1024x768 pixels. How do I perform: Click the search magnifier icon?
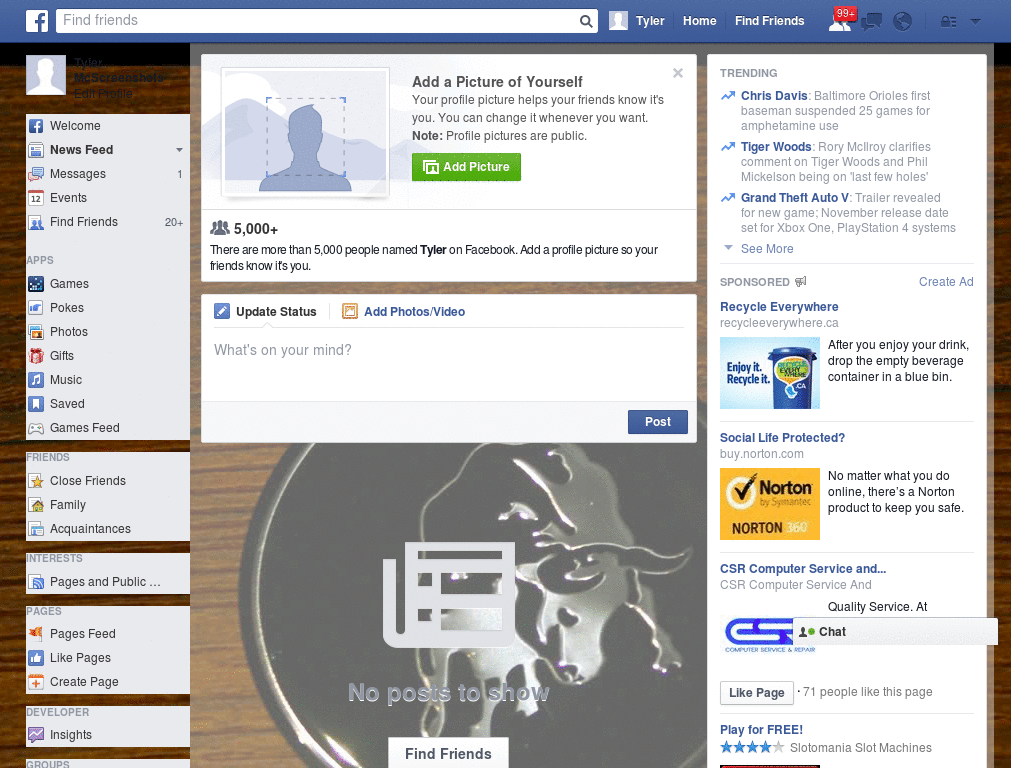(x=586, y=21)
